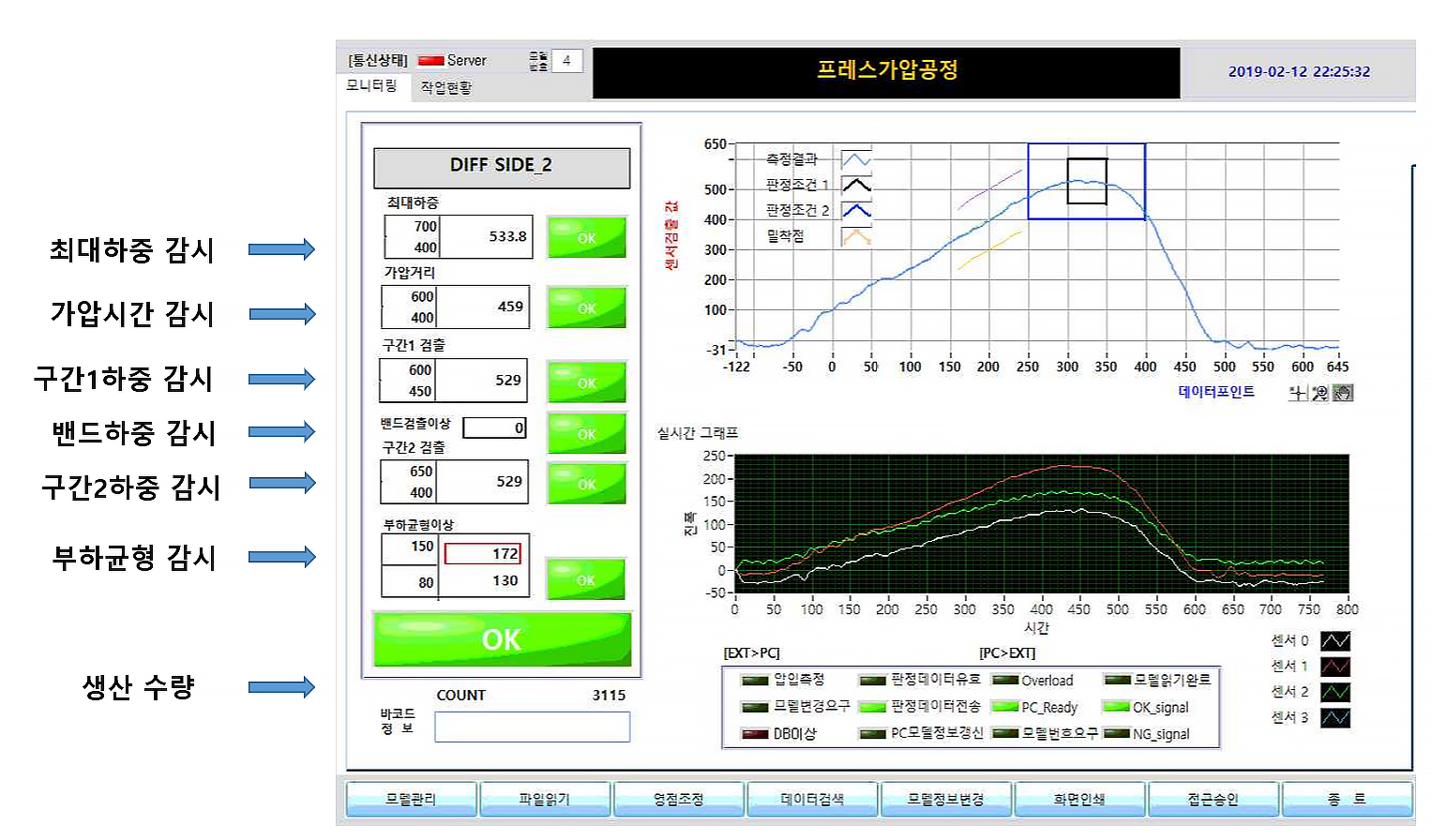Image resolution: width=1447 pixels, height=840 pixels.
Task: Click the red Server status indicator
Action: point(431,61)
